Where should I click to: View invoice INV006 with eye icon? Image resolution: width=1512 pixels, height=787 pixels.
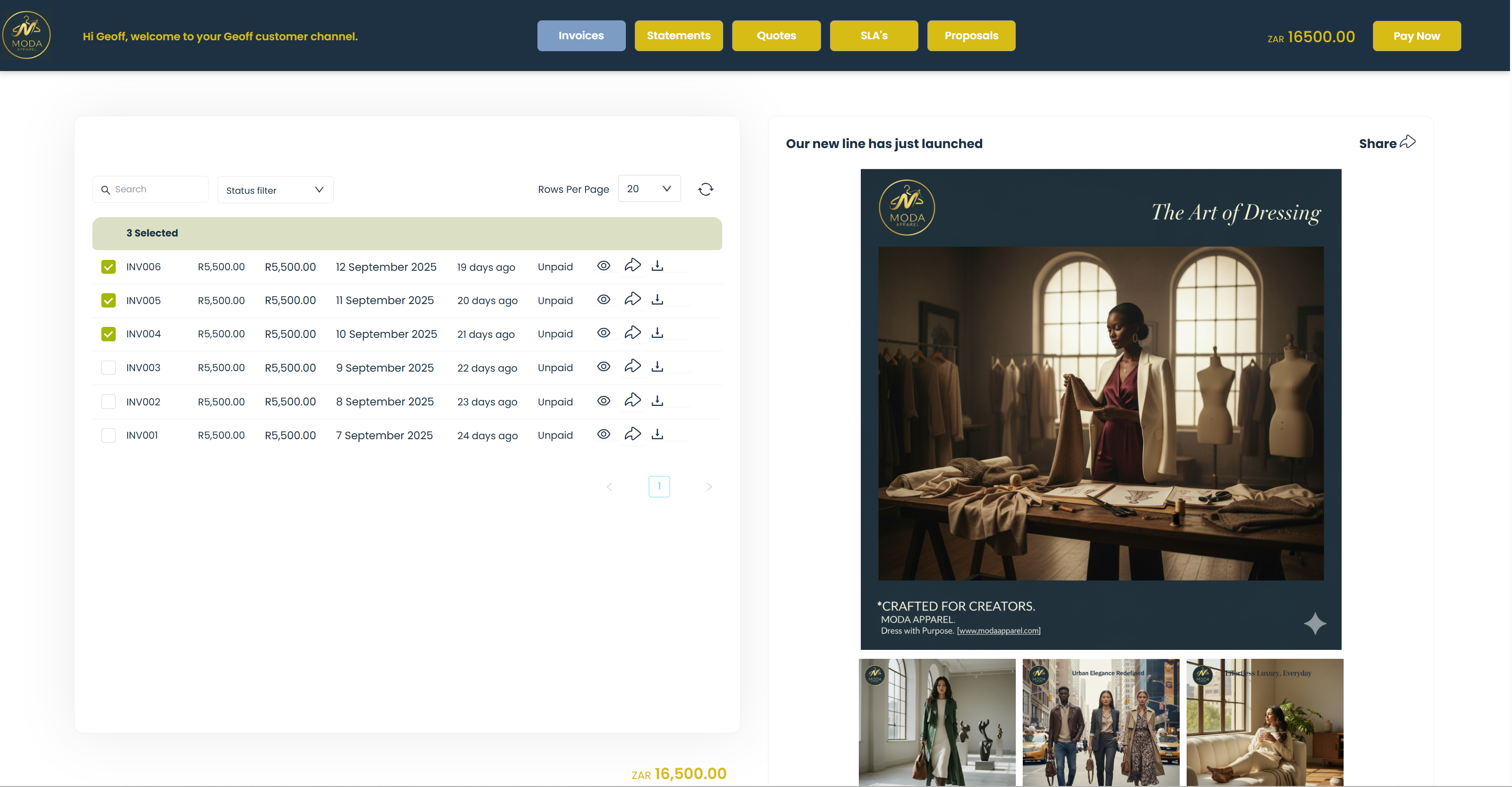[x=604, y=266]
